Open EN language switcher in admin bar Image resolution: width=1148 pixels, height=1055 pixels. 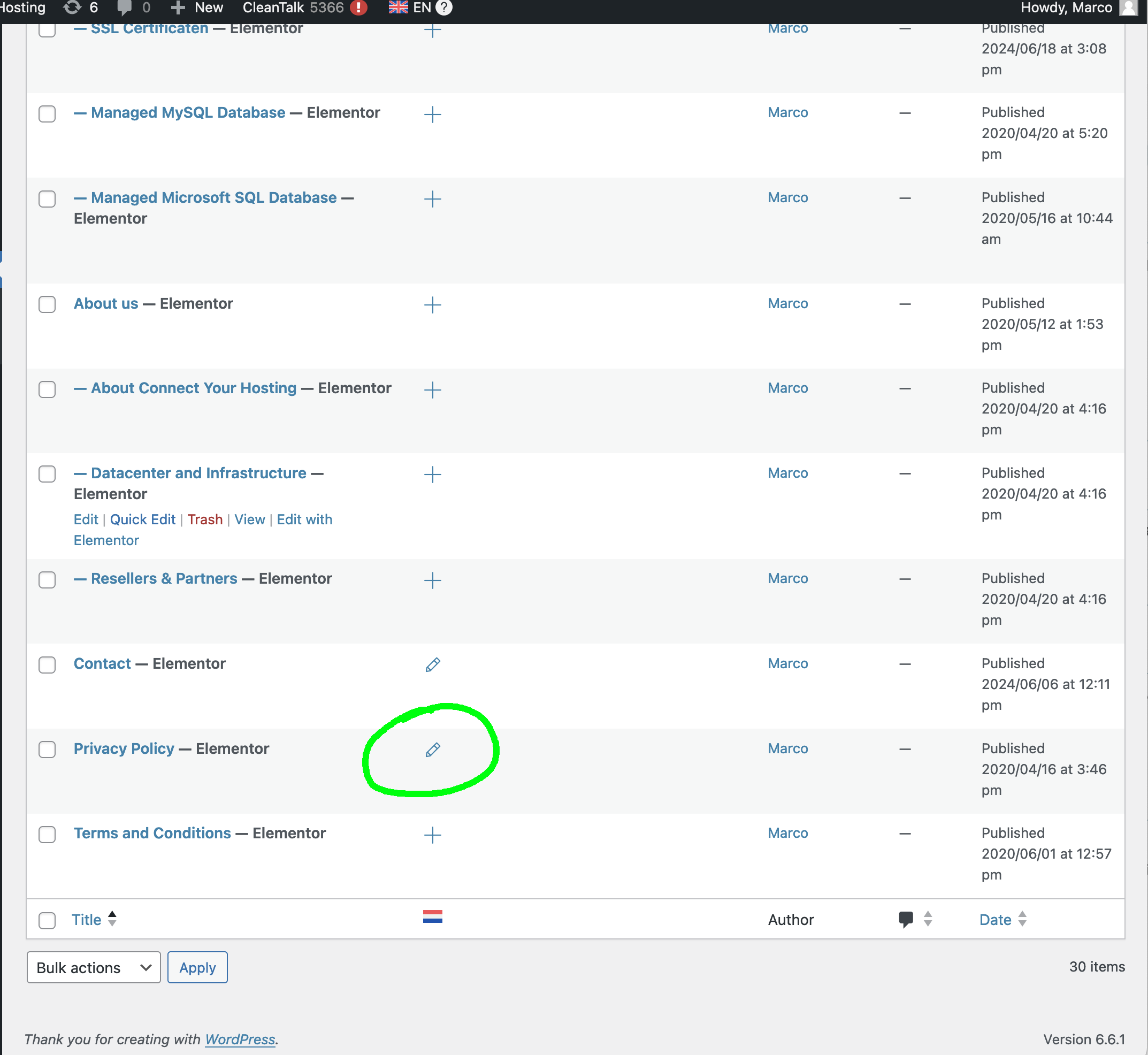pyautogui.click(x=410, y=8)
